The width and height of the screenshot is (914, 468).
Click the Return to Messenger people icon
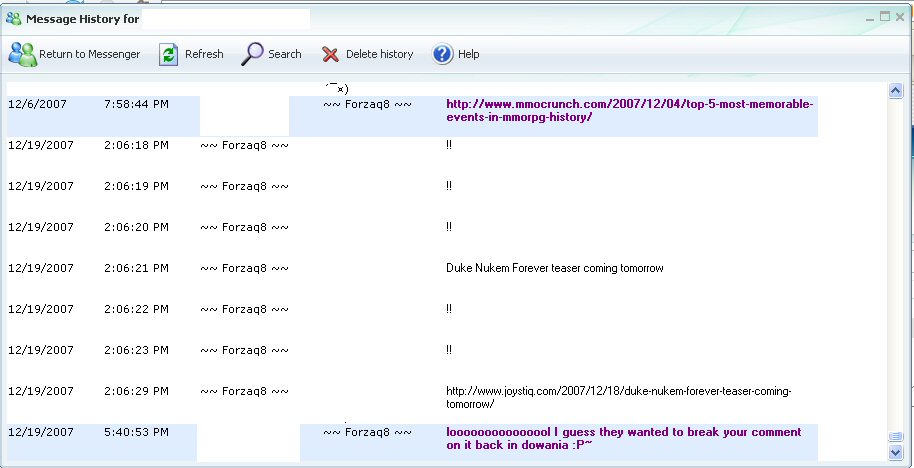(22, 54)
